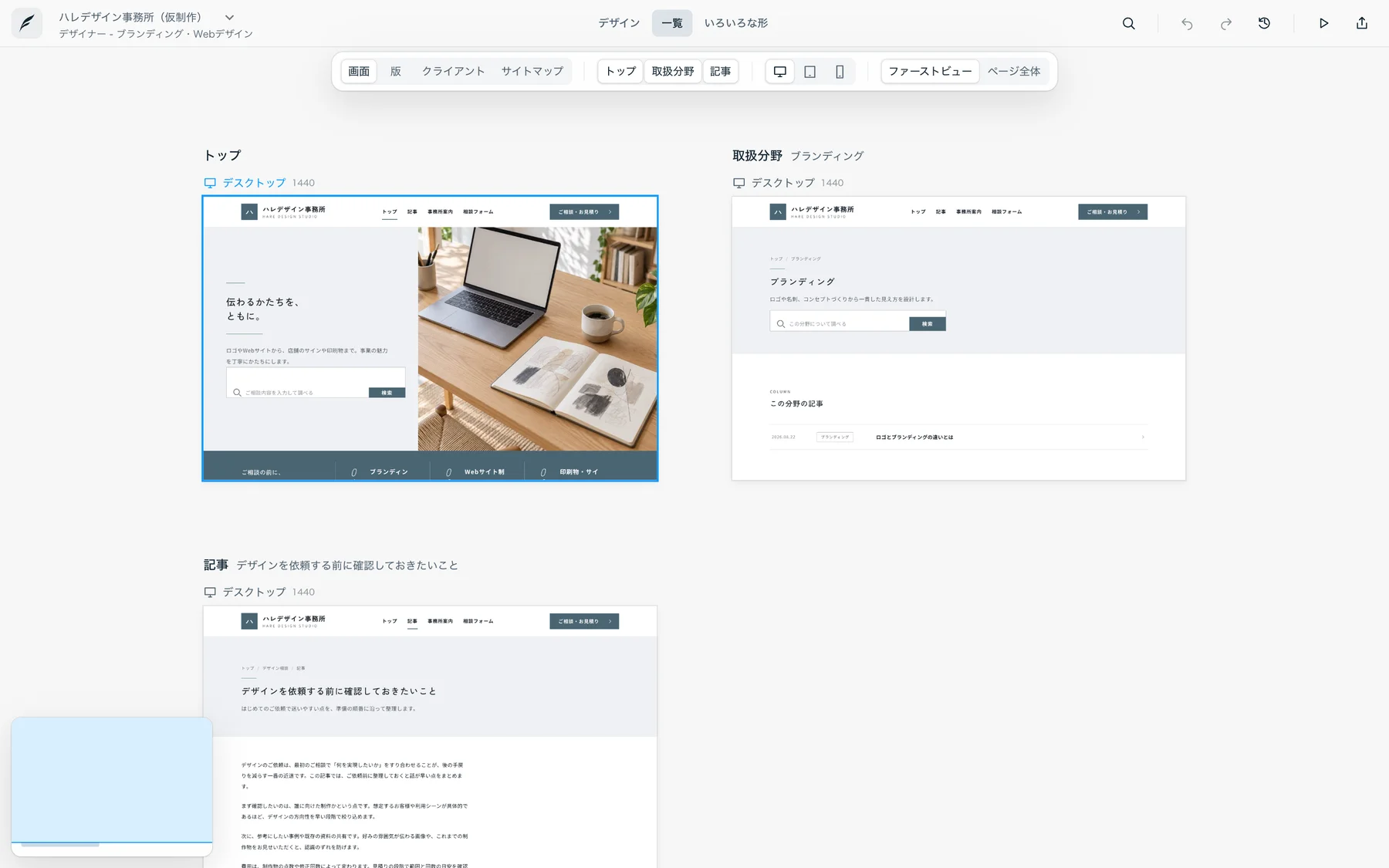
Task: Expand the project name dropdown chevron
Action: point(229,17)
